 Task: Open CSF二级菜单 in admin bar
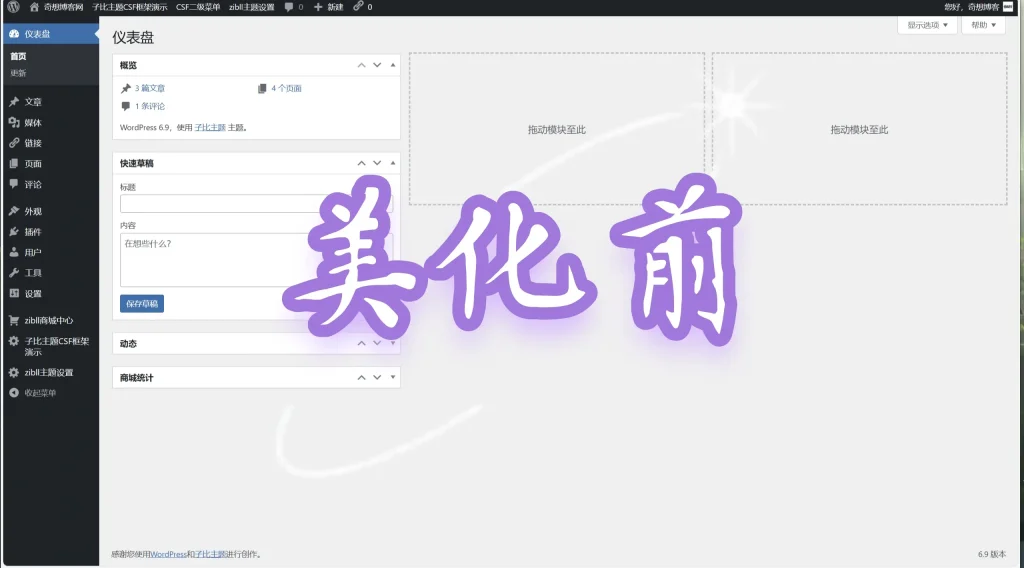tap(198, 7)
